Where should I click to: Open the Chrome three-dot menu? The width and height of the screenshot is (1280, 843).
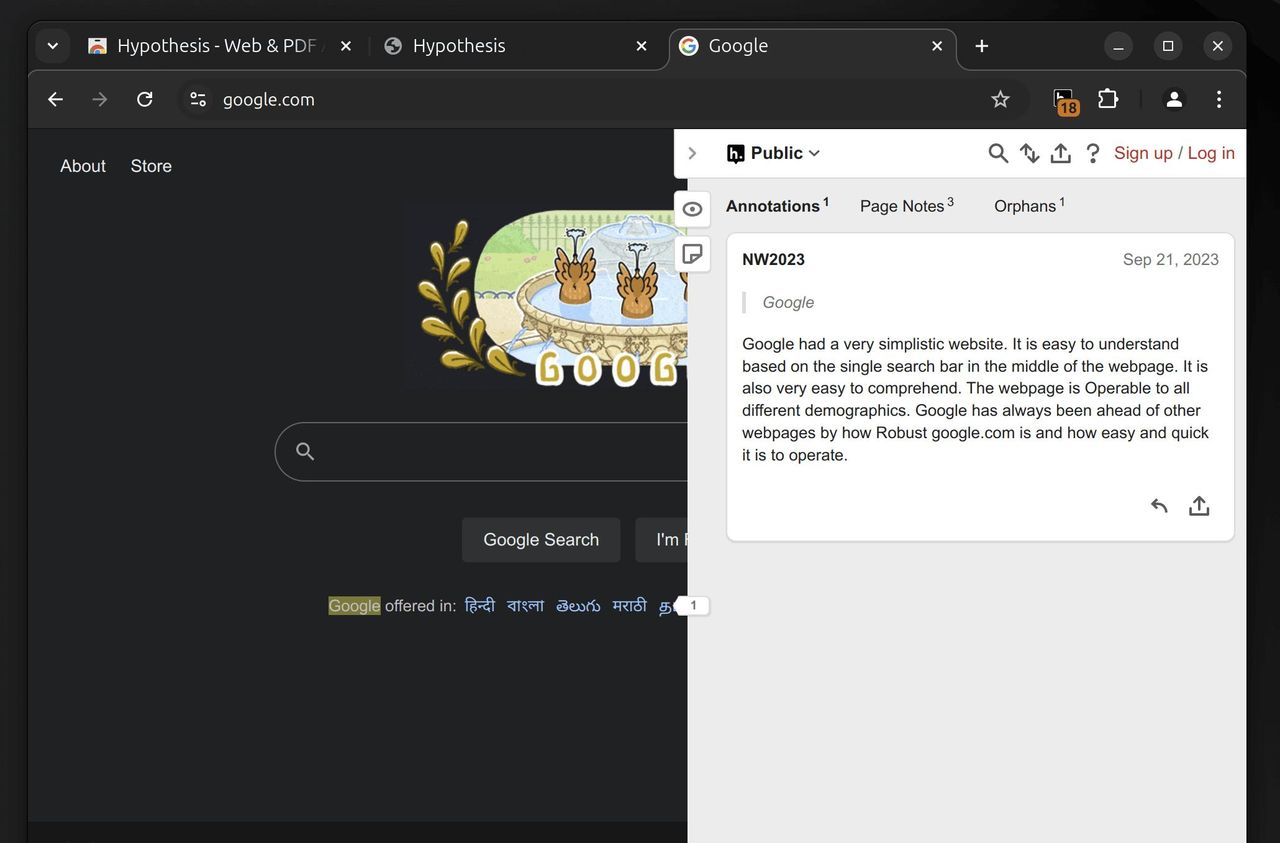[x=1218, y=99]
